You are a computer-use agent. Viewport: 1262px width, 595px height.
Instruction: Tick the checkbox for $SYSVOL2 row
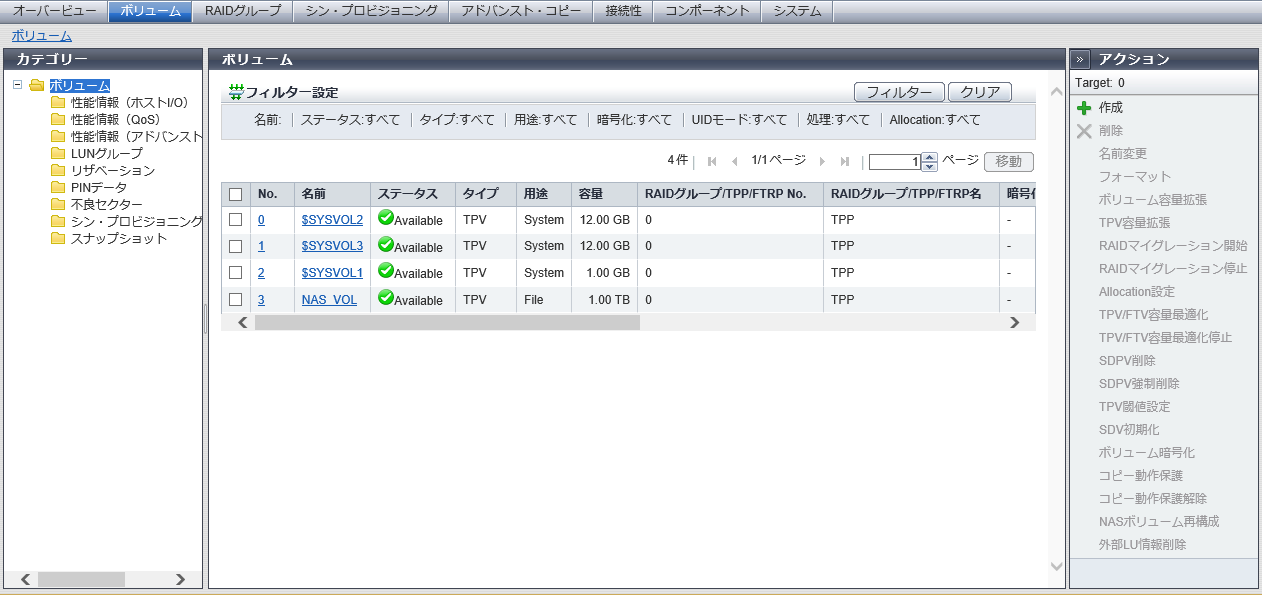(x=236, y=219)
